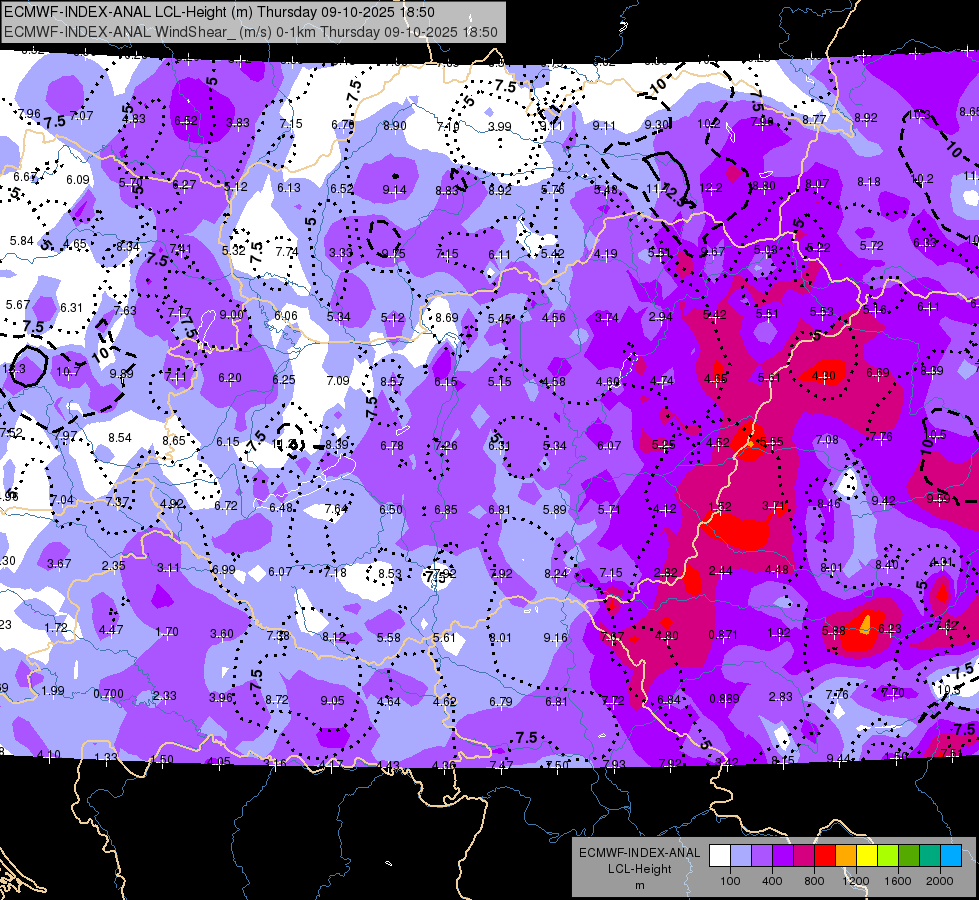The height and width of the screenshot is (900, 979).
Task: Click the wind shear value '8.72'
Action: 277,700
